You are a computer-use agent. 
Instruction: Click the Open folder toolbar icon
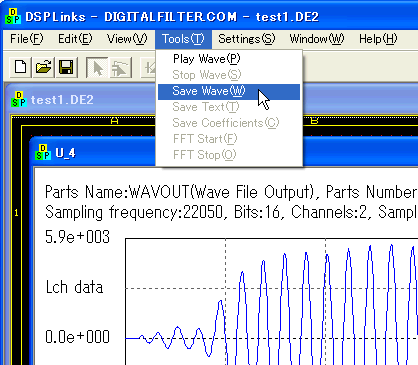pos(43,67)
